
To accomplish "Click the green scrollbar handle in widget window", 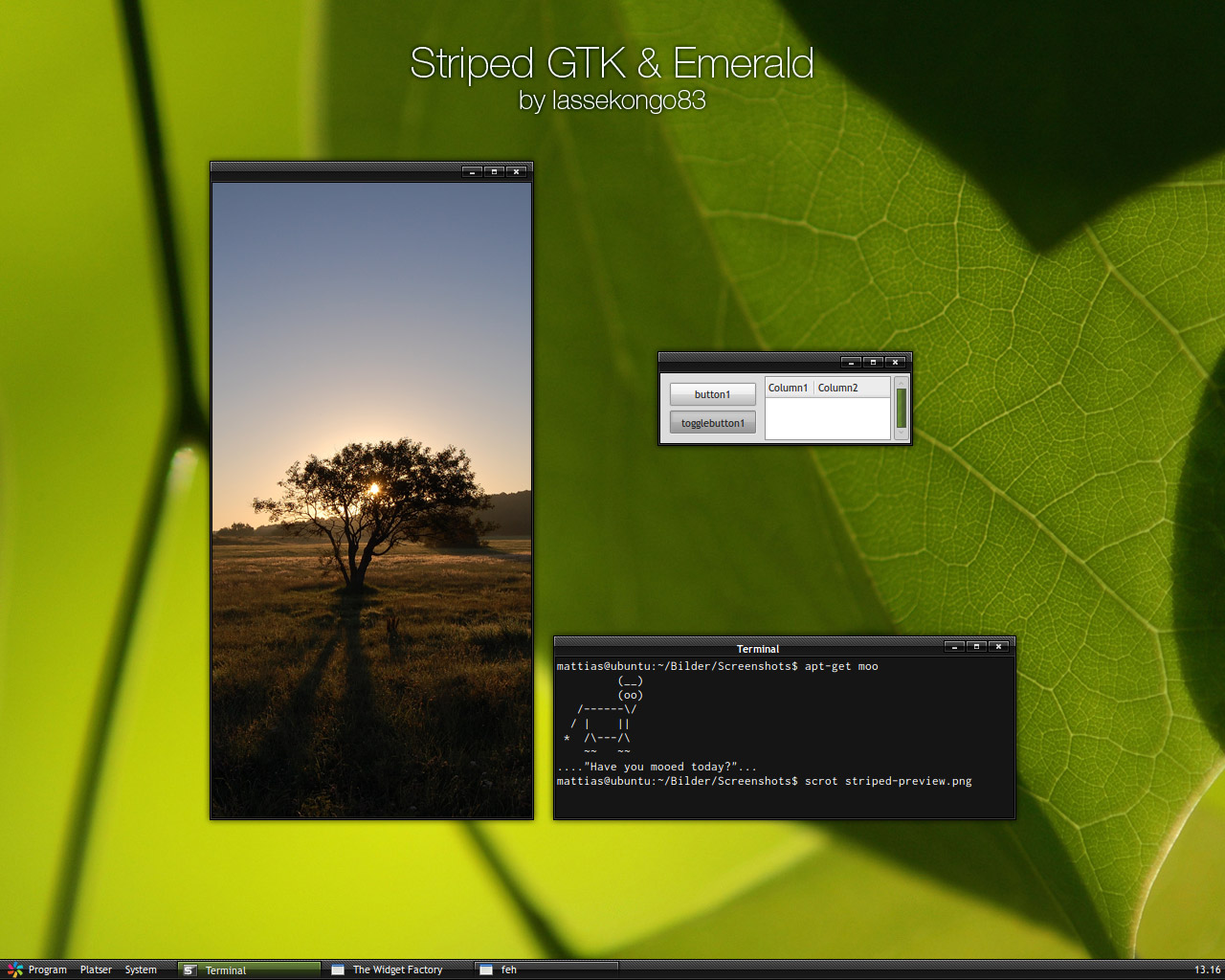I will pos(901,408).
